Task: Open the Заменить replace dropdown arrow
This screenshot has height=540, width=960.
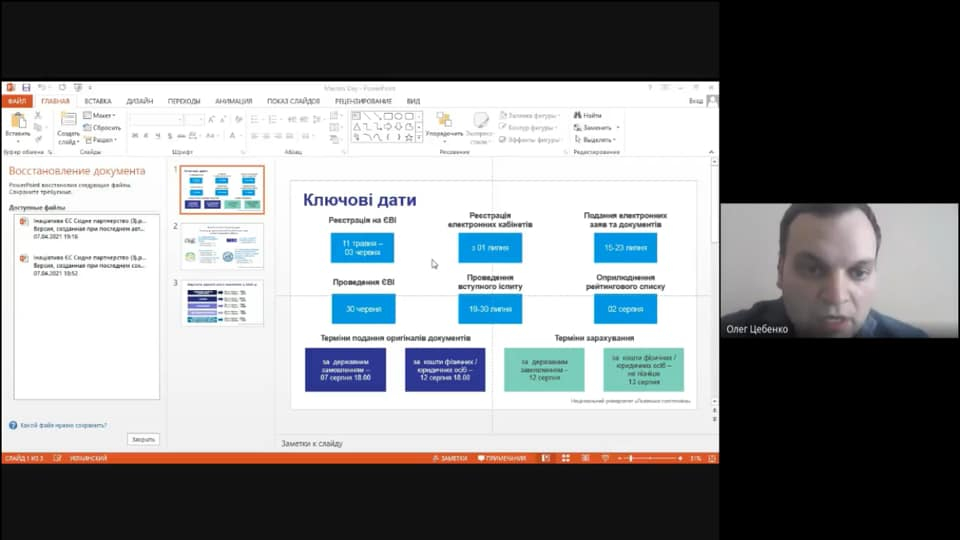Action: [618, 127]
